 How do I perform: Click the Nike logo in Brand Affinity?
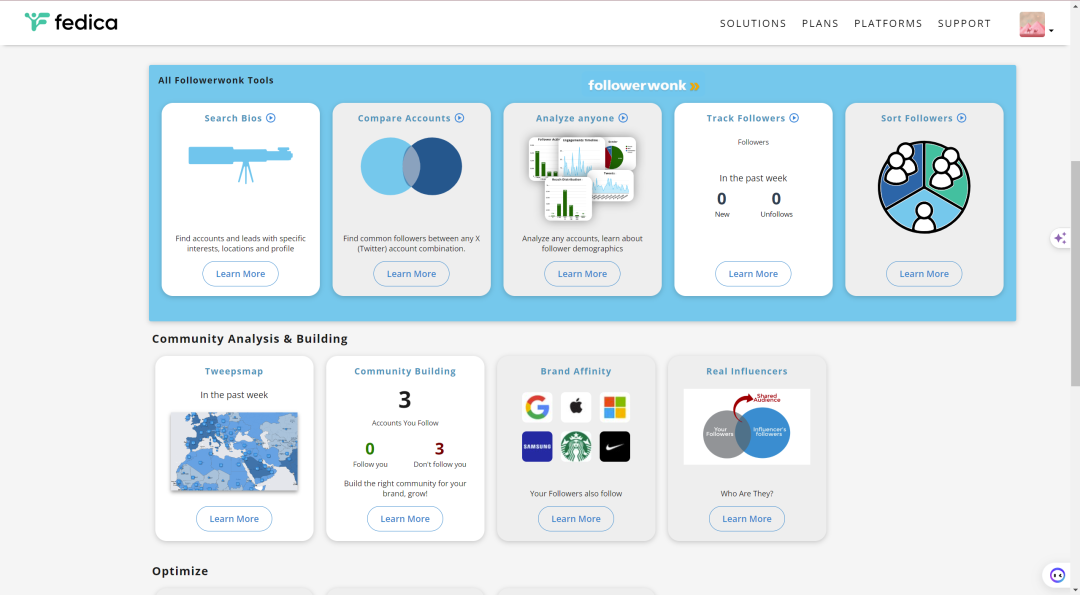tap(614, 446)
